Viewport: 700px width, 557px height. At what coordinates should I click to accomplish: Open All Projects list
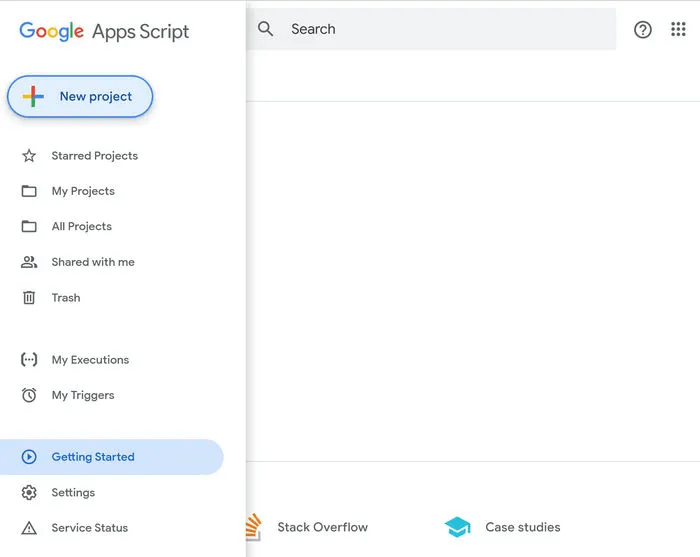(x=82, y=226)
